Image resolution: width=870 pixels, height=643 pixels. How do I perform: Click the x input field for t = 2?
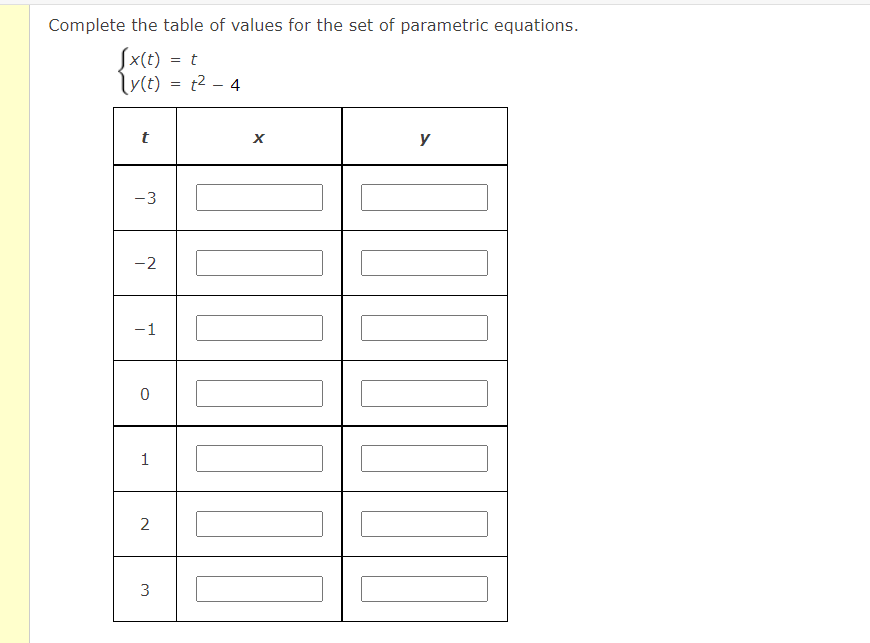259,523
